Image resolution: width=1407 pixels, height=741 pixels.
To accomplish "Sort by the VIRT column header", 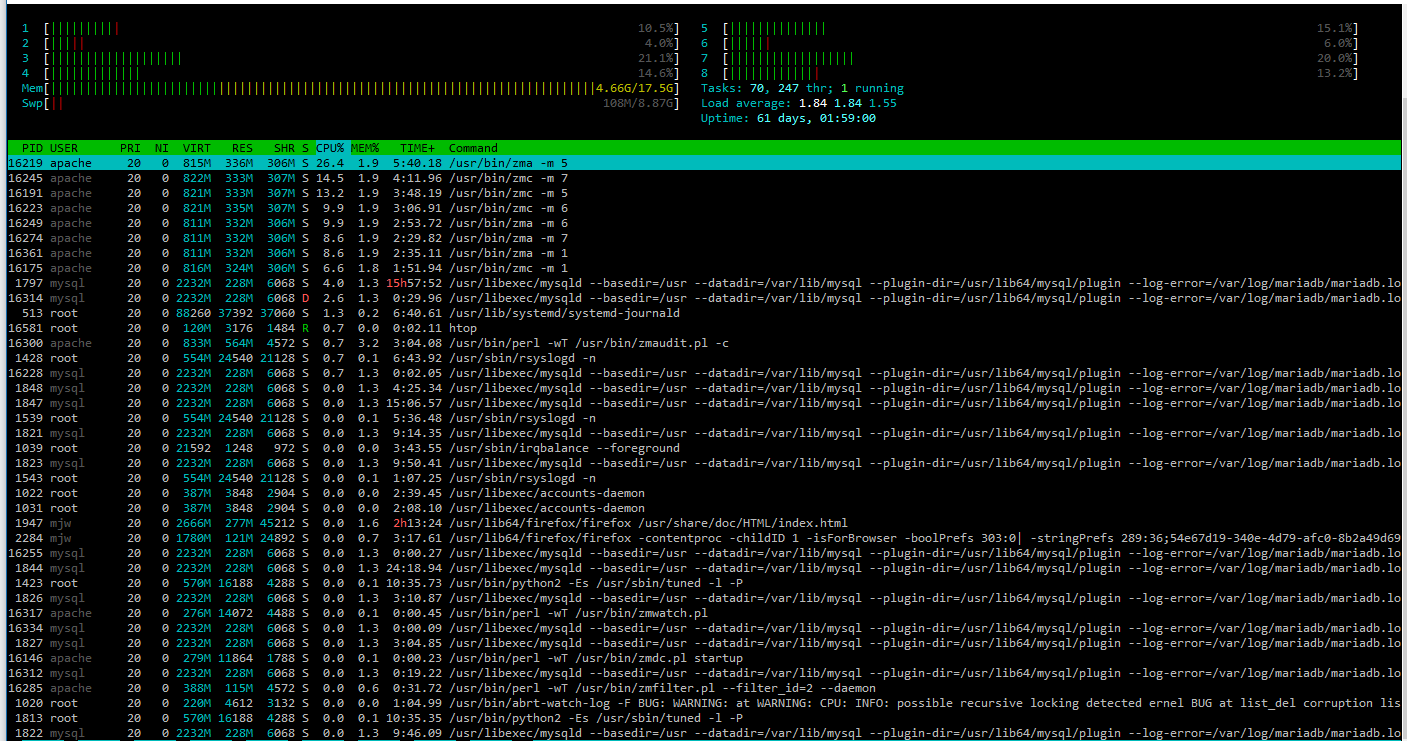I will (197, 148).
